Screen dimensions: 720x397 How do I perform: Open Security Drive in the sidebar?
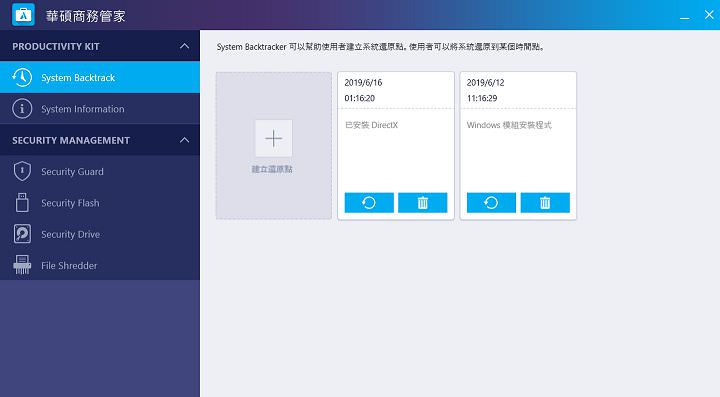pos(100,234)
